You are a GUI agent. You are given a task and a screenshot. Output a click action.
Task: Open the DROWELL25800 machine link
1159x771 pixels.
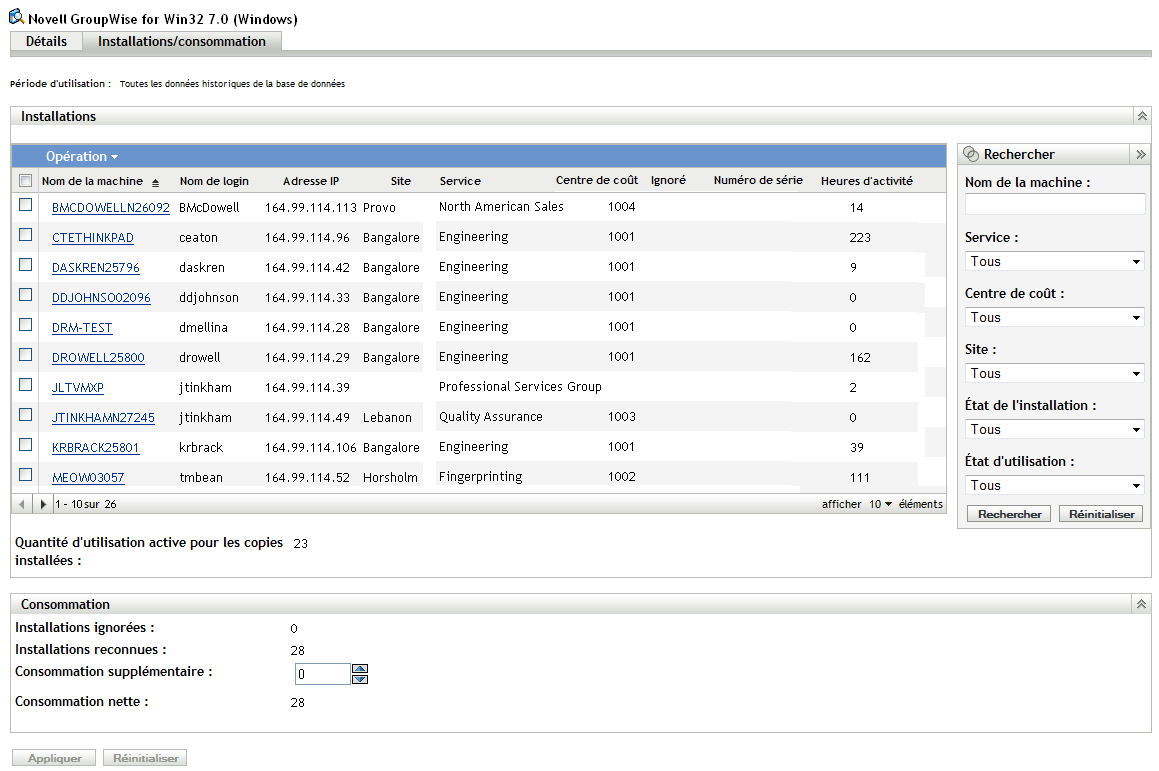tap(98, 358)
